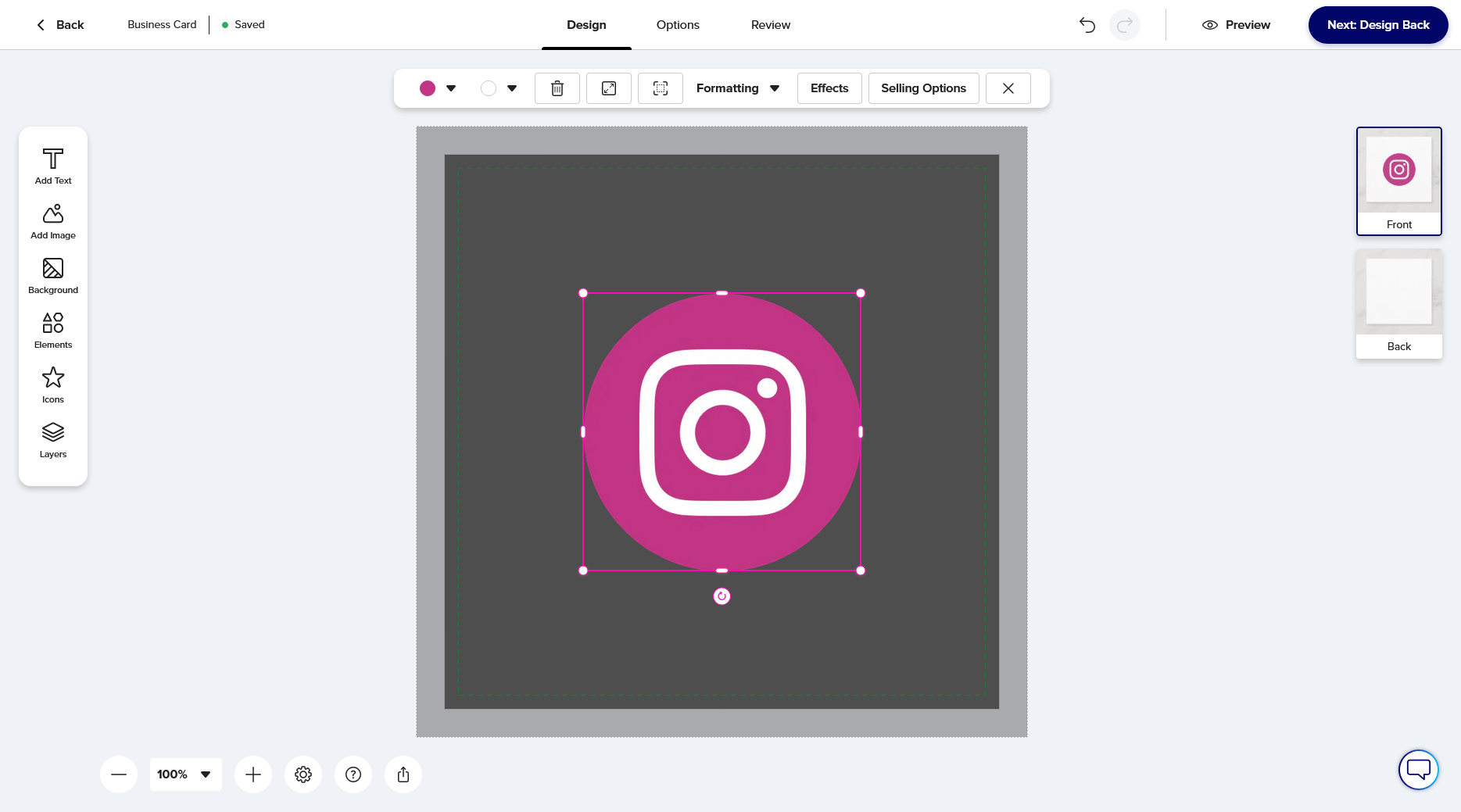Click the share upload icon
This screenshot has height=812, width=1461.
[403, 774]
